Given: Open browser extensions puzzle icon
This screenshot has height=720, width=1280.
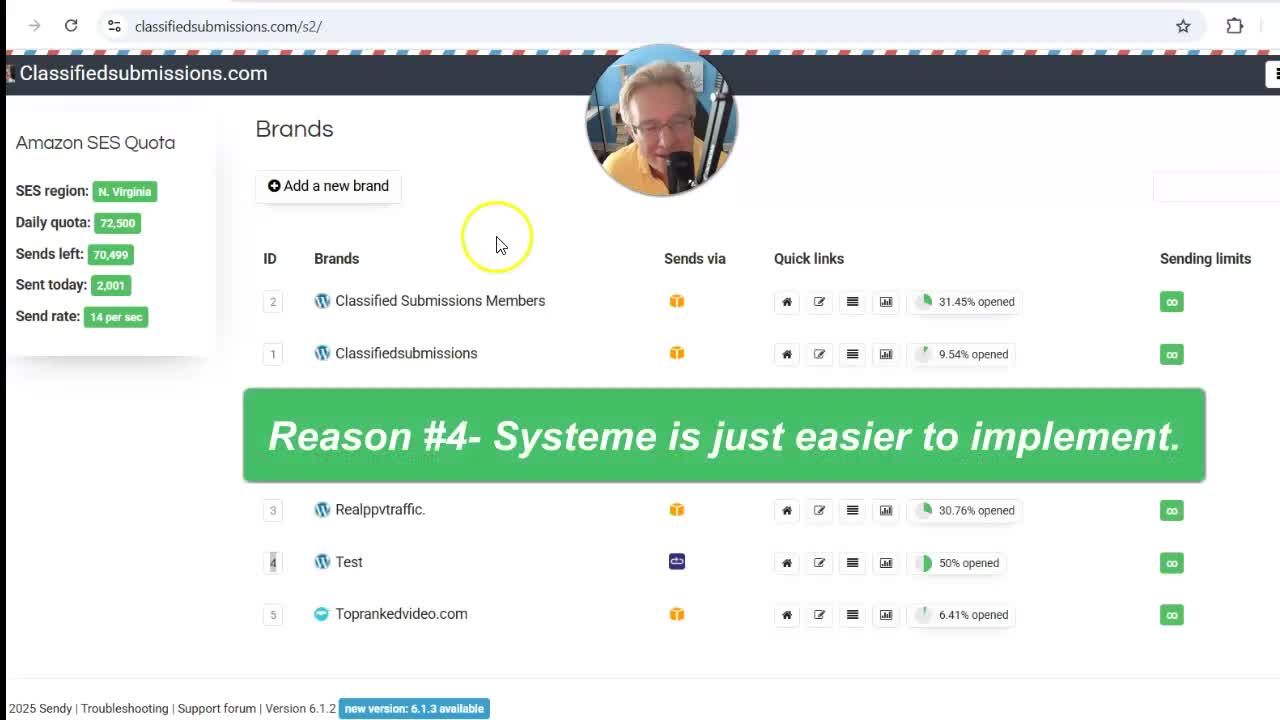Looking at the screenshot, I should coord(1235,26).
